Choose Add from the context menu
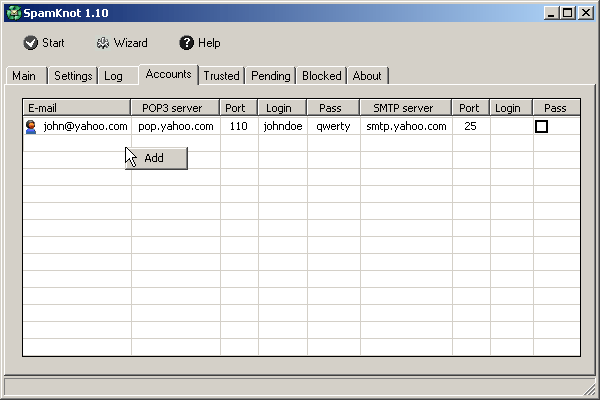Image resolution: width=600 pixels, height=400 pixels. pyautogui.click(x=156, y=158)
